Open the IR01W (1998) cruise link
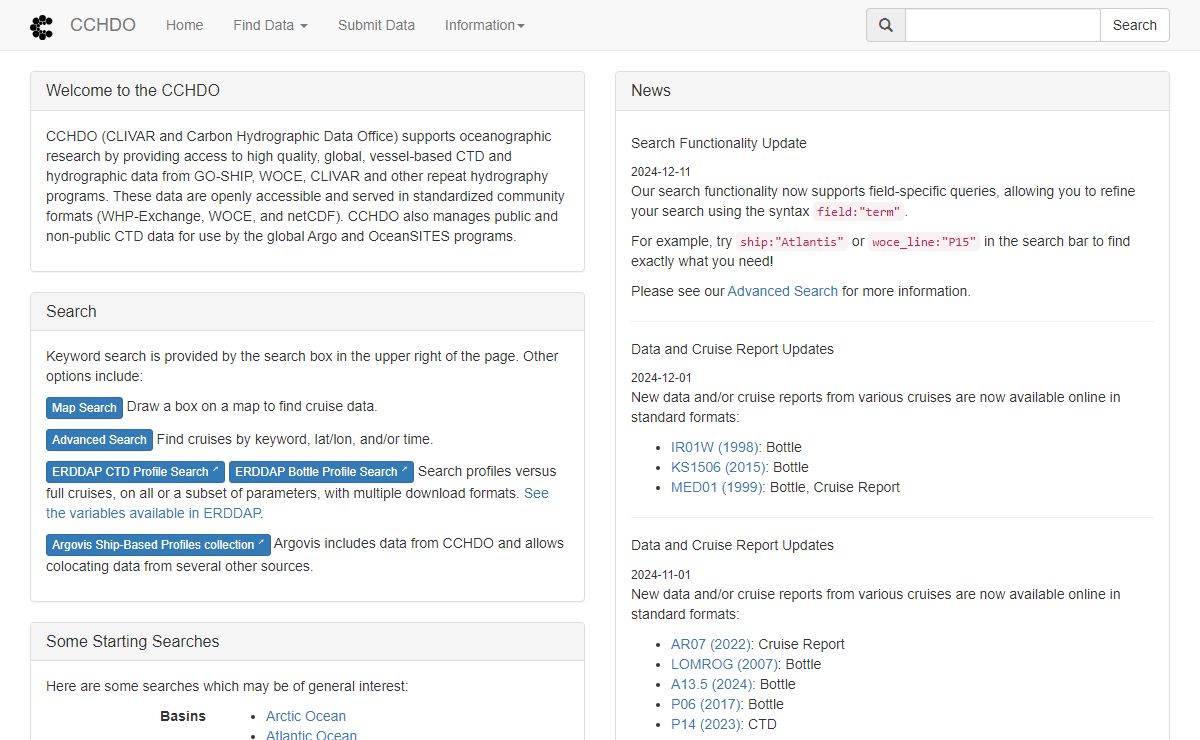This screenshot has height=740, width=1200. (715, 447)
